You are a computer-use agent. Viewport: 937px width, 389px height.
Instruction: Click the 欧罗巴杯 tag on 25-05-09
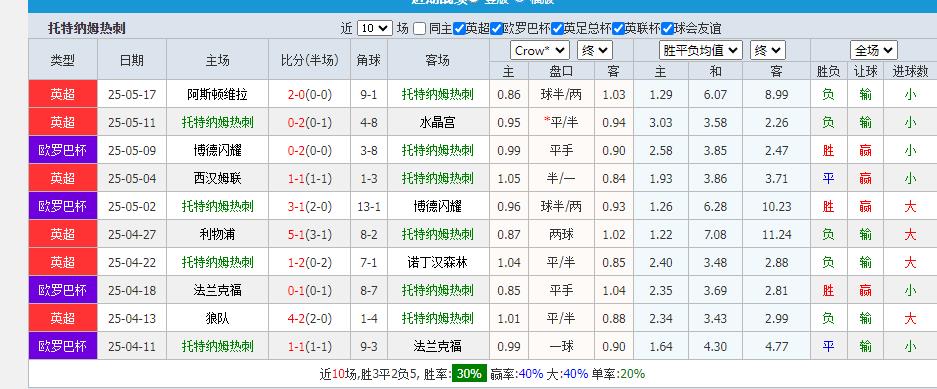click(x=63, y=150)
